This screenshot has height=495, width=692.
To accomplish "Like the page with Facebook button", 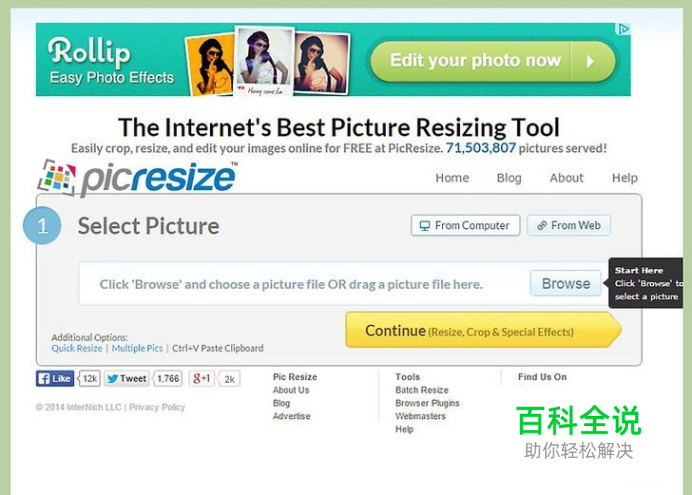I will (55, 379).
